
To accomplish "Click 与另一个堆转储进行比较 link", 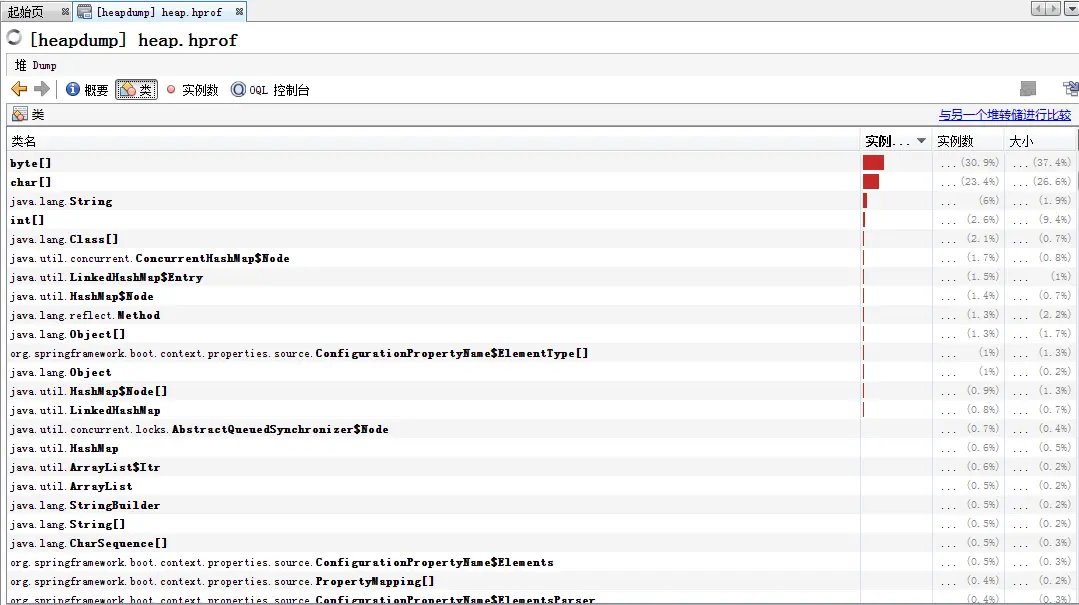I will click(x=1005, y=114).
